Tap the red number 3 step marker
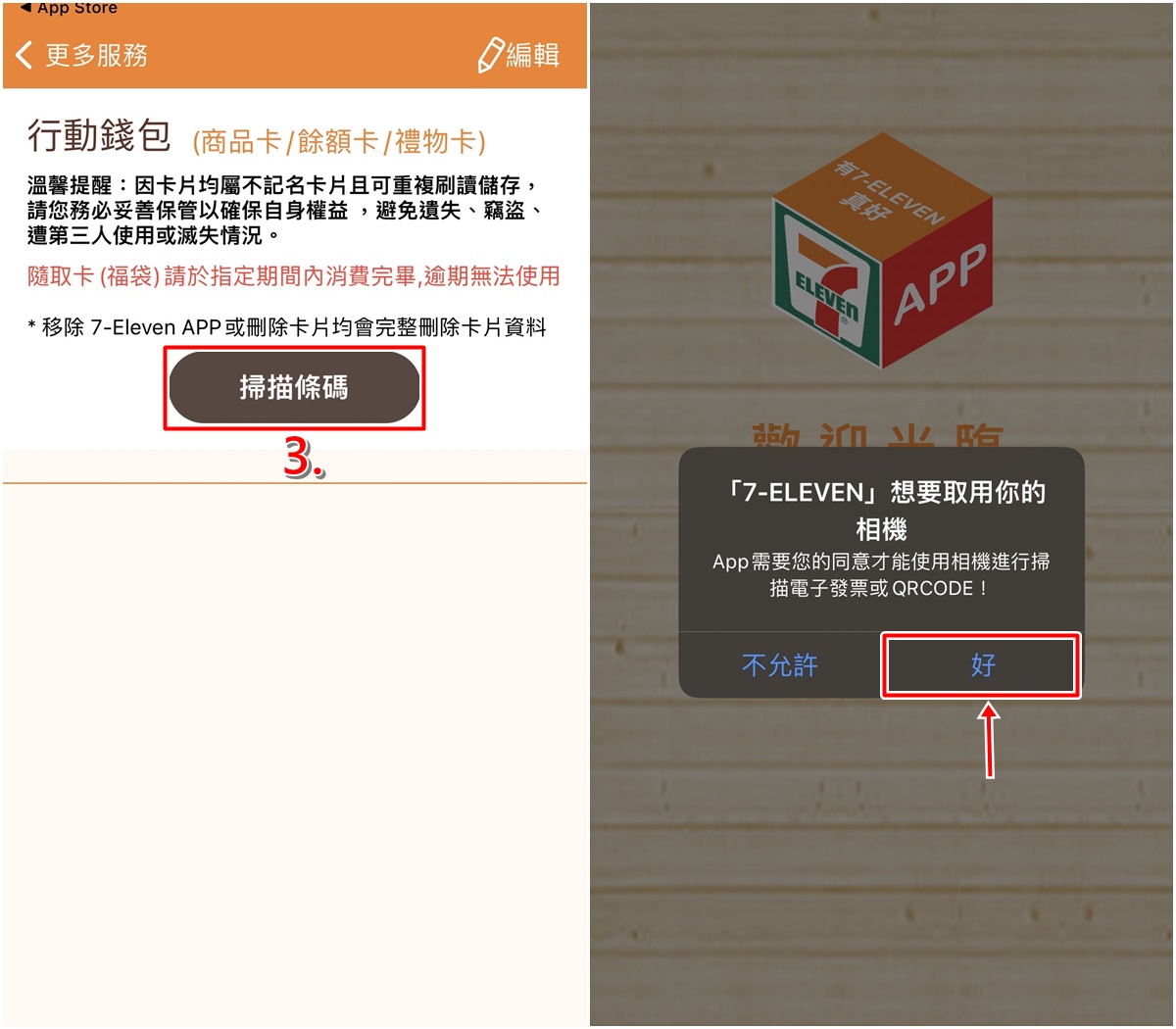This screenshot has height=1029, width=1176. pyautogui.click(x=304, y=458)
